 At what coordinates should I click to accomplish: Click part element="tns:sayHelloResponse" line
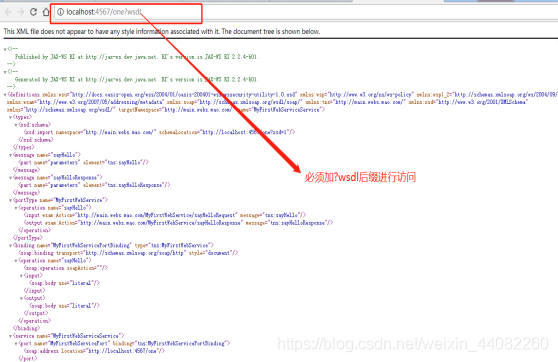pyautogui.click(x=94, y=185)
